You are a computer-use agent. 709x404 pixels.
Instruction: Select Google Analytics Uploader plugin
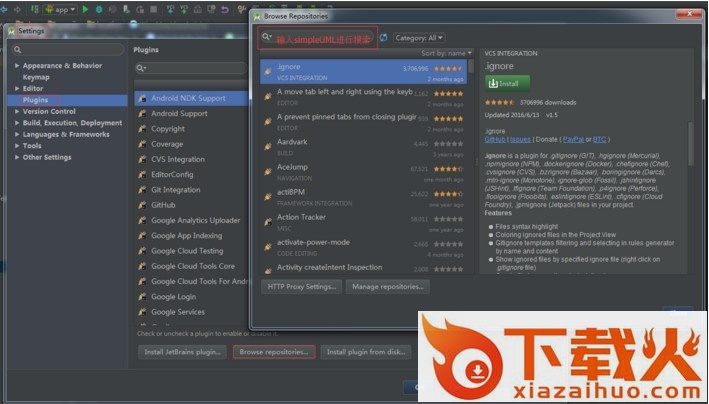click(x=192, y=220)
